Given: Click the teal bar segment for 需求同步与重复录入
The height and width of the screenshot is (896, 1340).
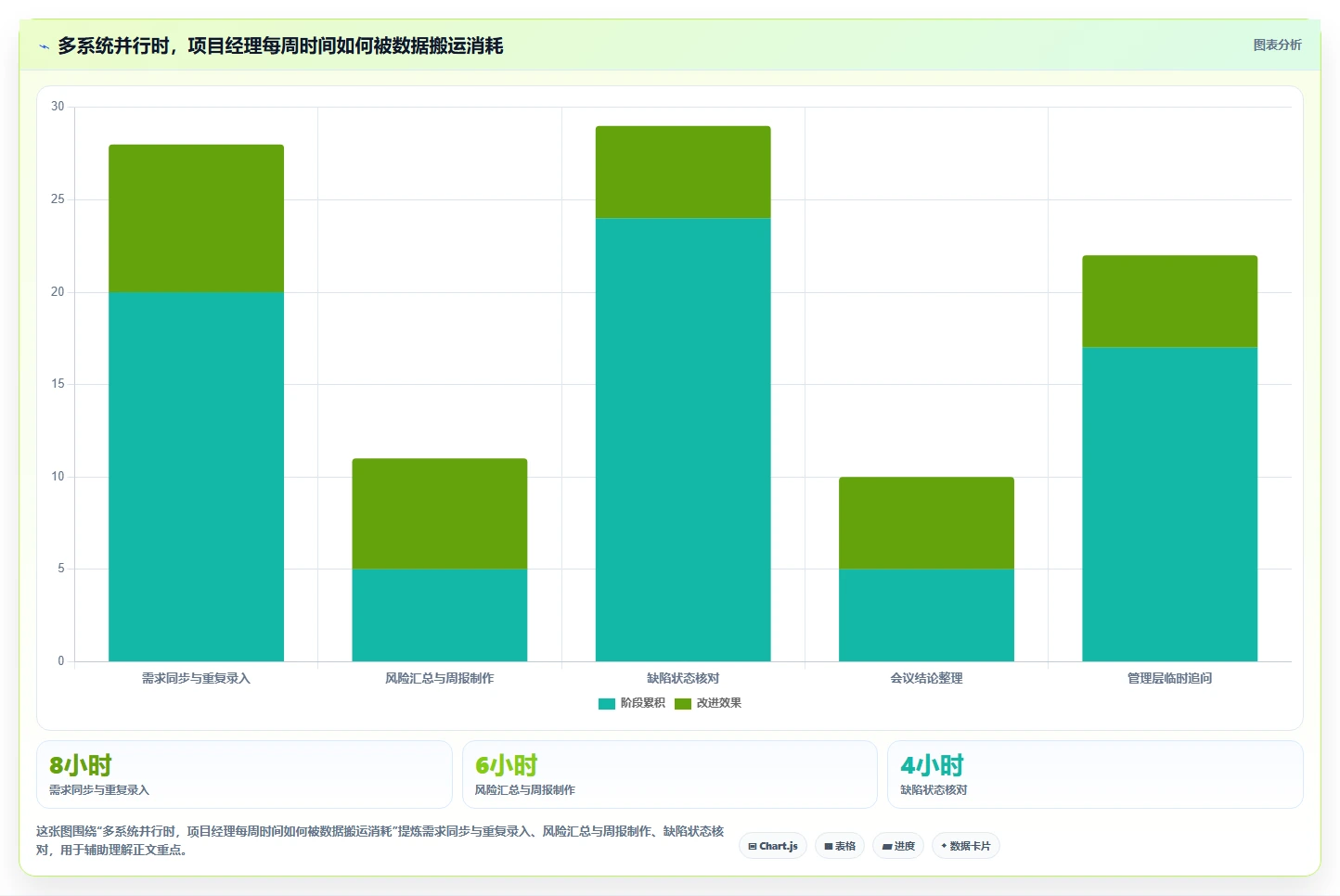Looking at the screenshot, I should [196, 477].
